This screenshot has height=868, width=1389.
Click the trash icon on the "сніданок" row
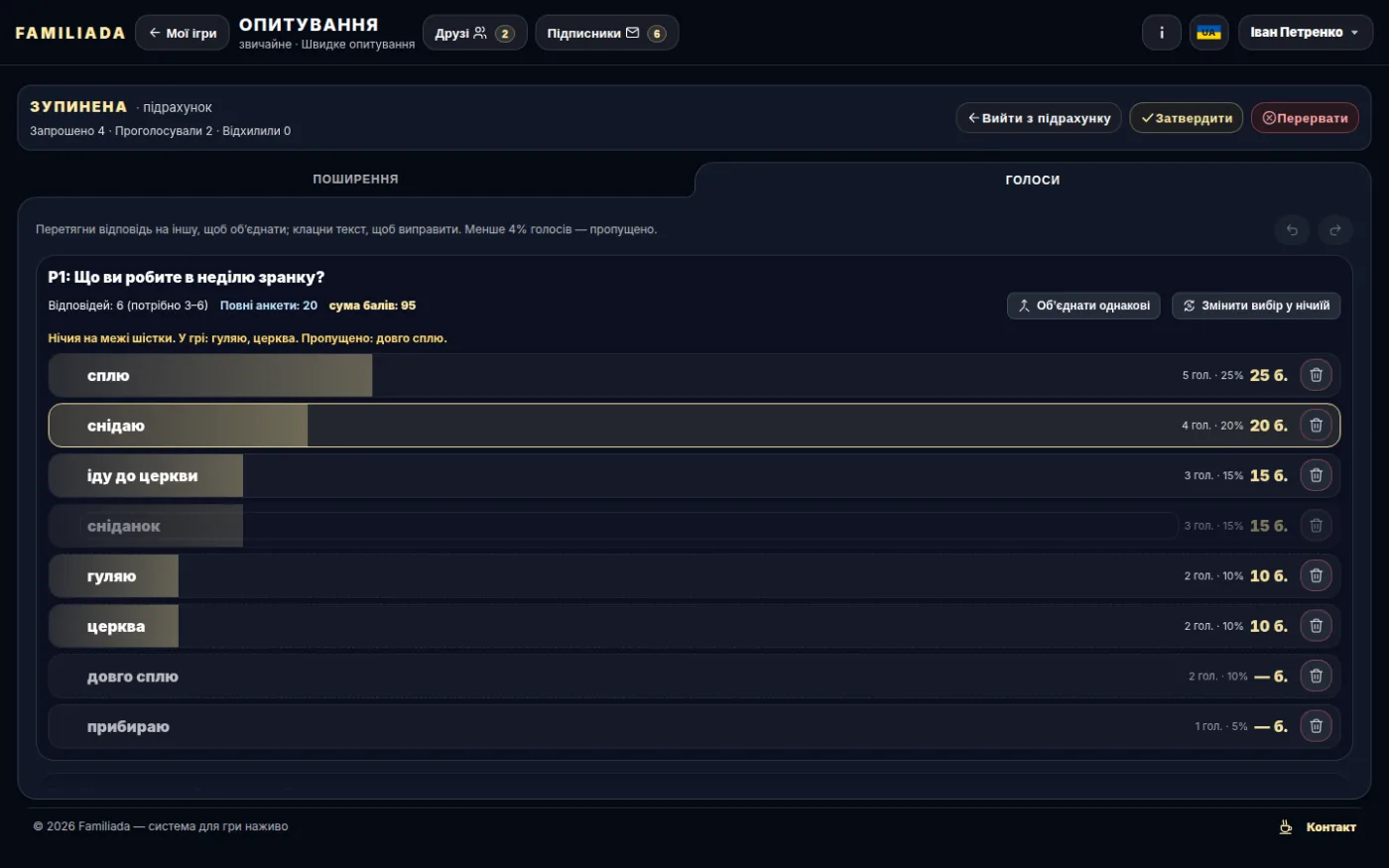click(x=1316, y=526)
